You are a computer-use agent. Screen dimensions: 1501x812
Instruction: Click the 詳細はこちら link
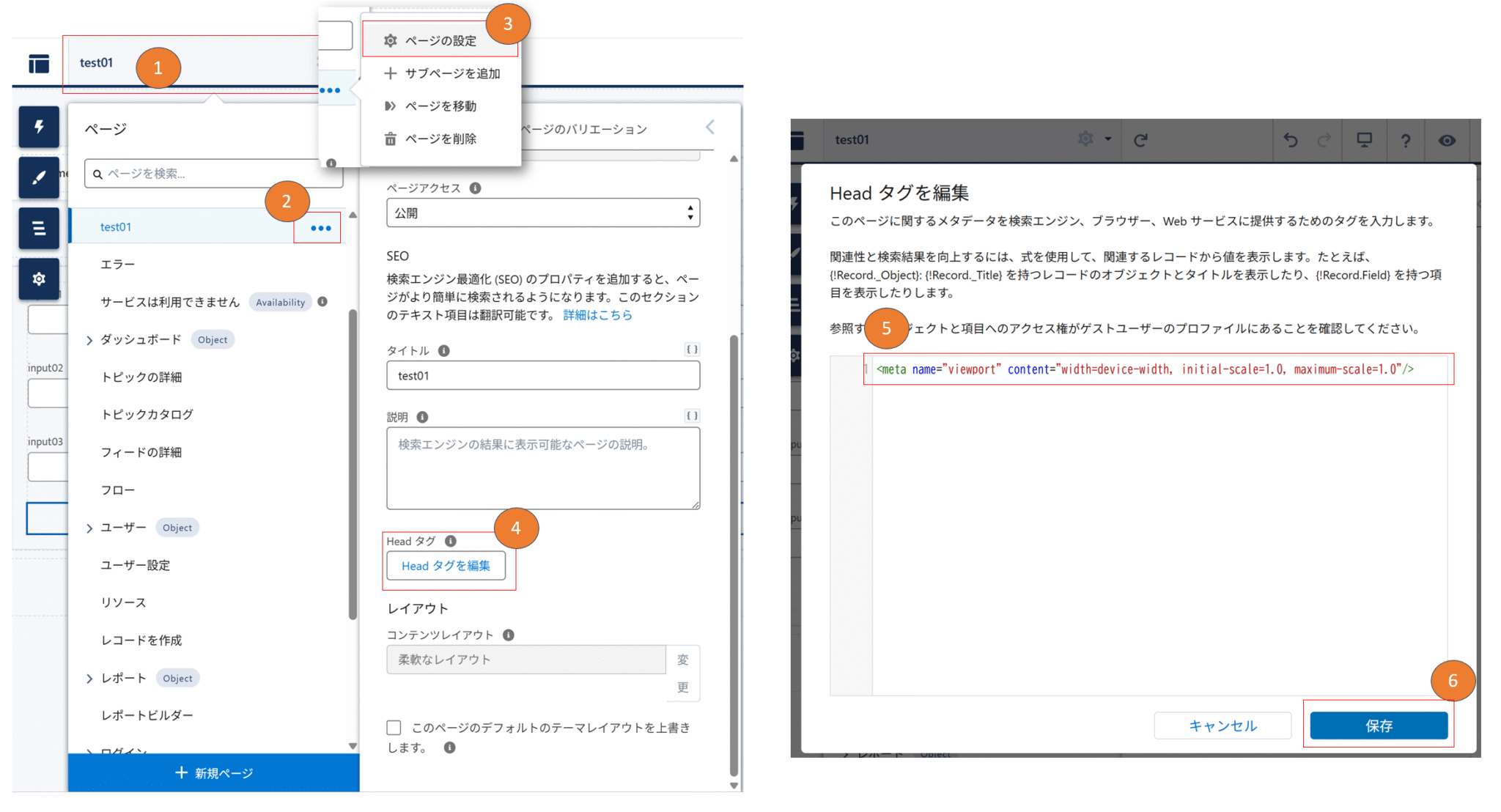click(x=597, y=315)
